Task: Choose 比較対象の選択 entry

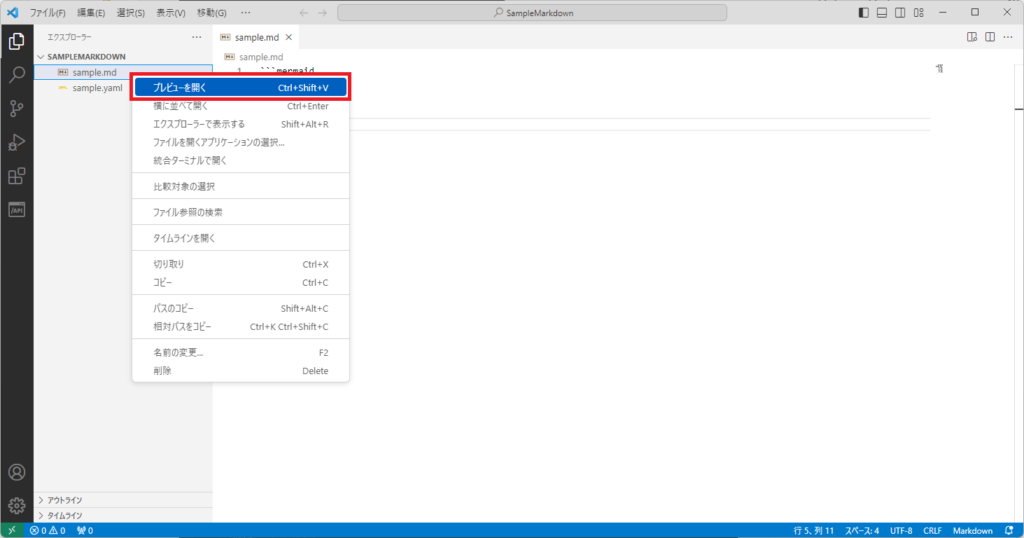Action: click(240, 187)
